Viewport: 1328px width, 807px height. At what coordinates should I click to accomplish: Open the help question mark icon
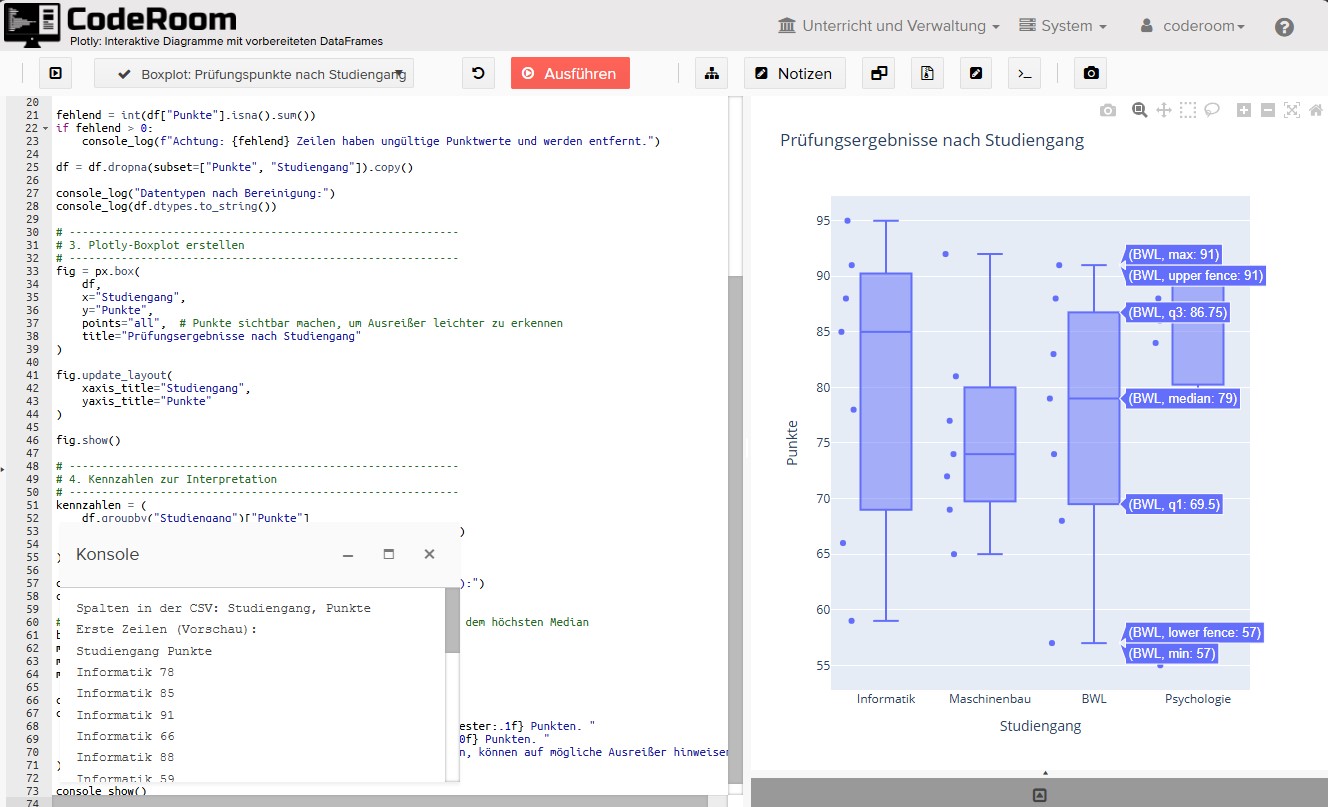(1285, 27)
